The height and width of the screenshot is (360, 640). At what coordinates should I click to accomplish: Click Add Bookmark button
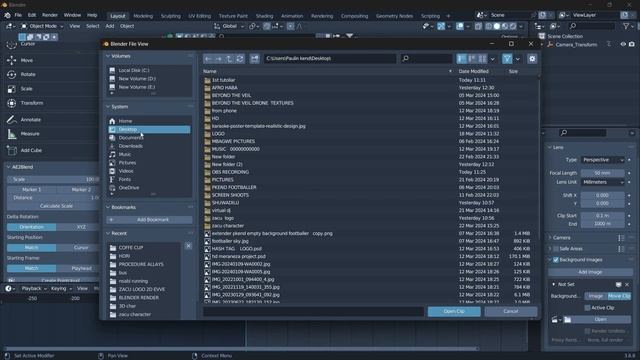click(149, 220)
